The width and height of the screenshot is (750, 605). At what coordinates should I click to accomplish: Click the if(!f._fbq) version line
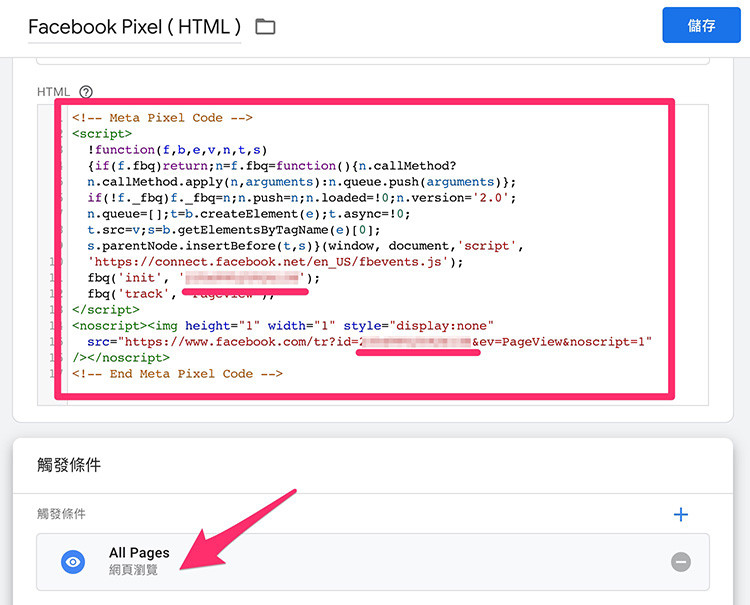tap(301, 198)
